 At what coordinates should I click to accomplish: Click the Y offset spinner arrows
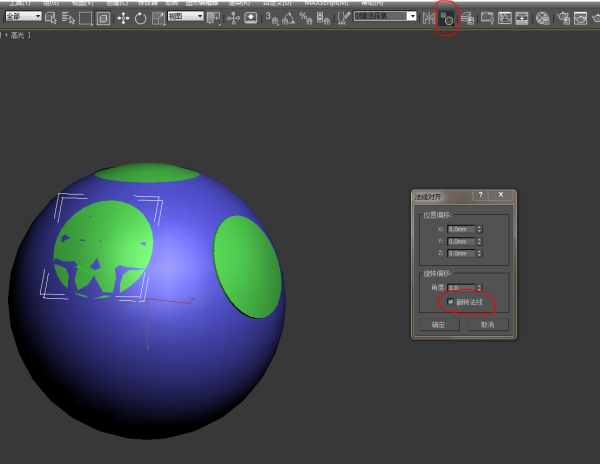pos(479,241)
